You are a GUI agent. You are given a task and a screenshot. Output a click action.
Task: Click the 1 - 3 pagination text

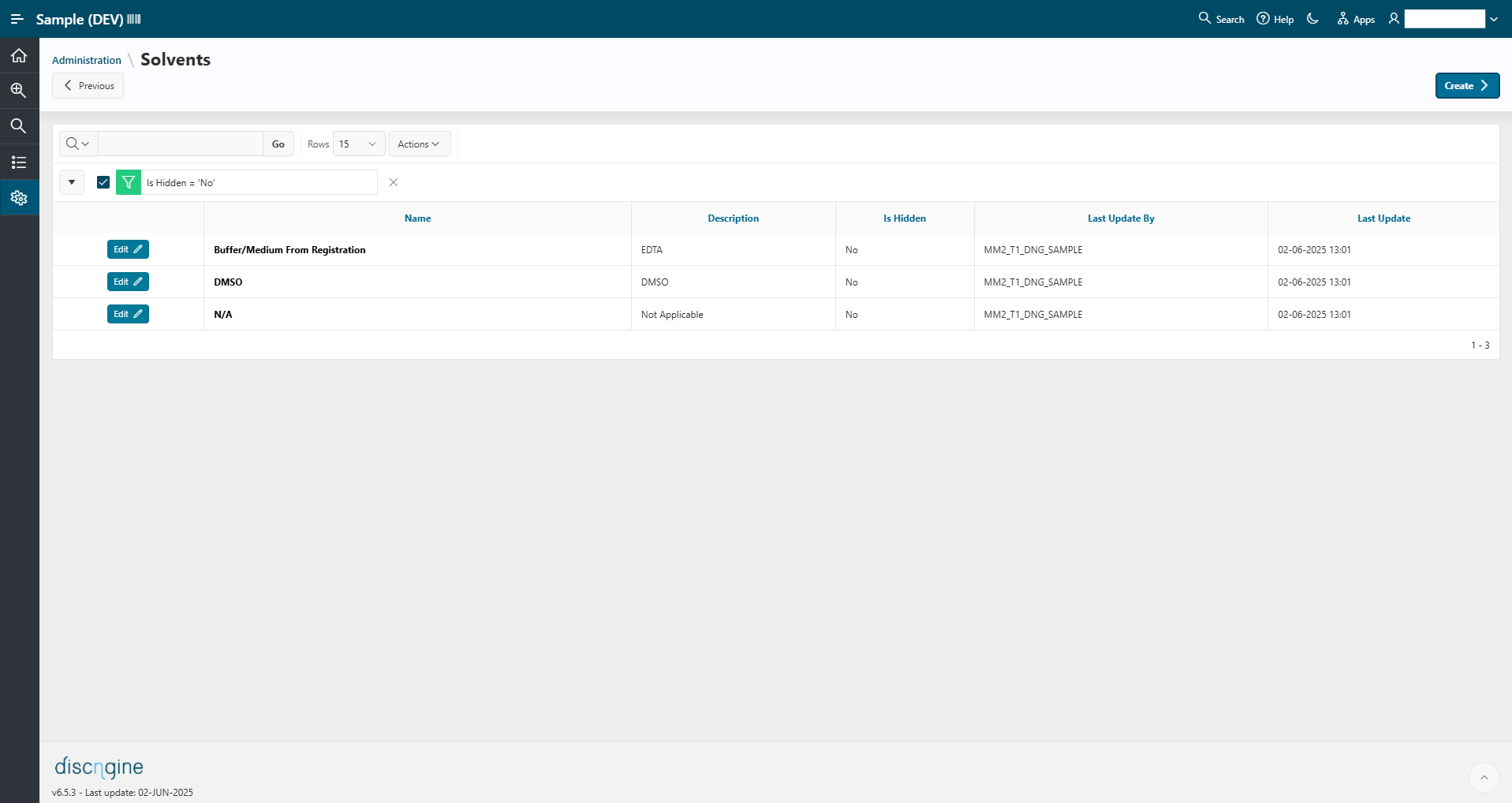point(1480,345)
